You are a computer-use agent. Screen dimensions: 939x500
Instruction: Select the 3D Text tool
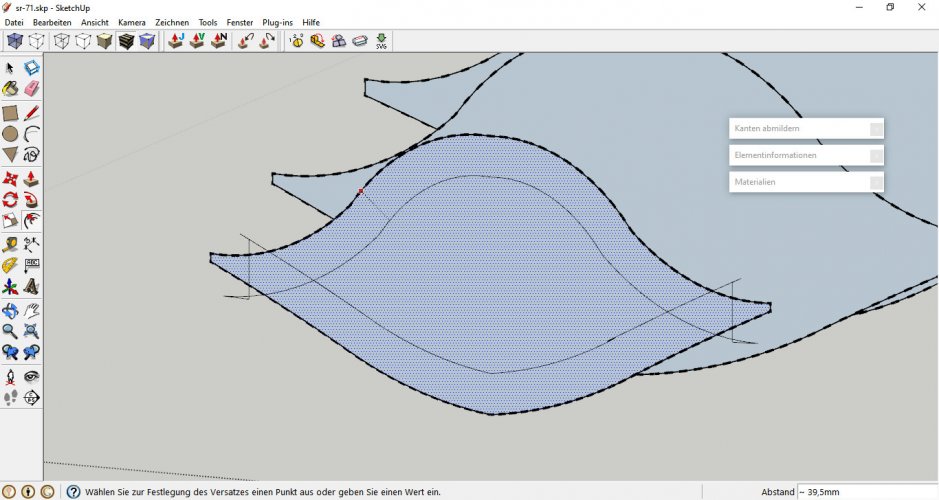coord(32,286)
